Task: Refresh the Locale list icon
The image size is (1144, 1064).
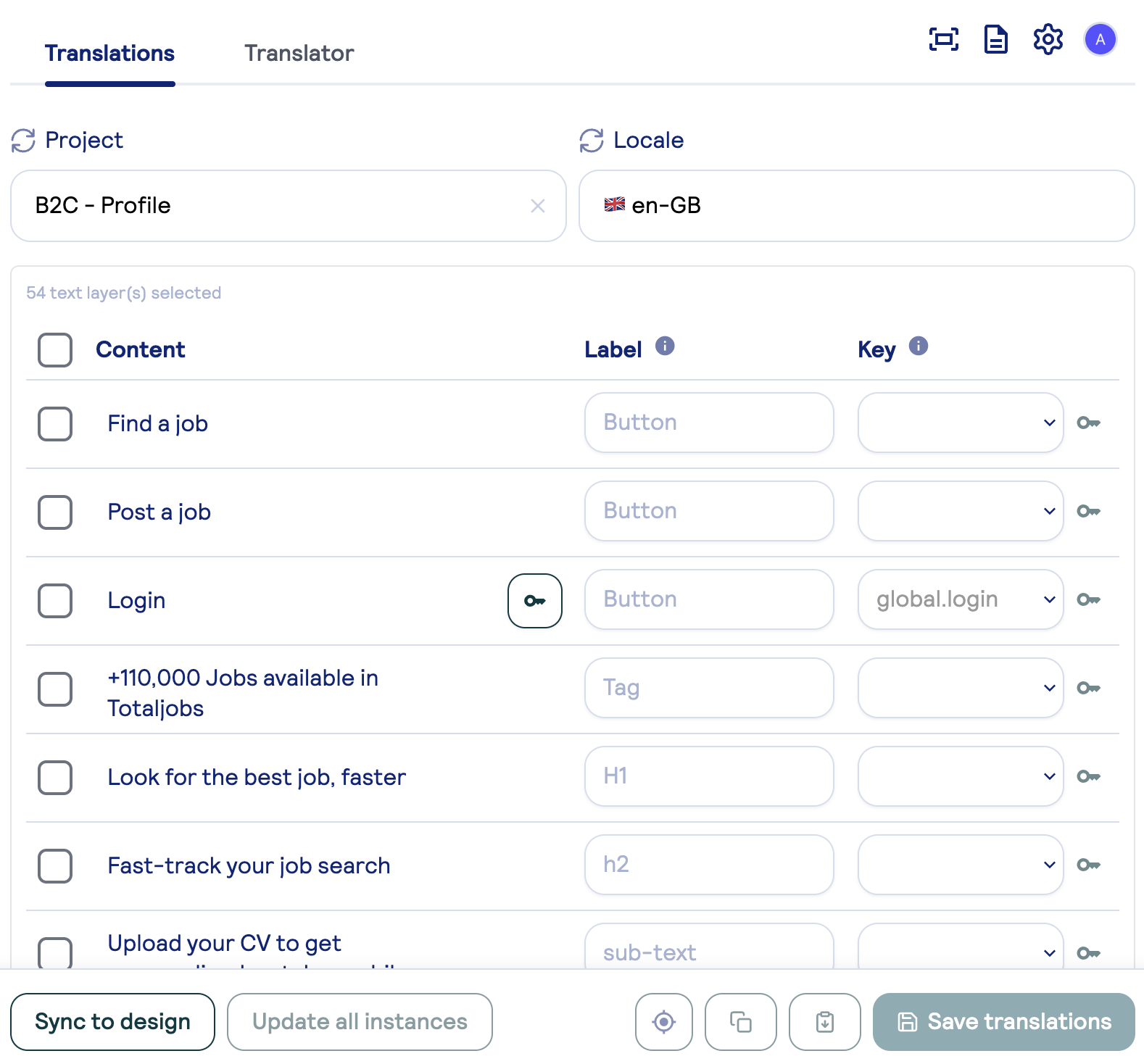Action: point(592,141)
